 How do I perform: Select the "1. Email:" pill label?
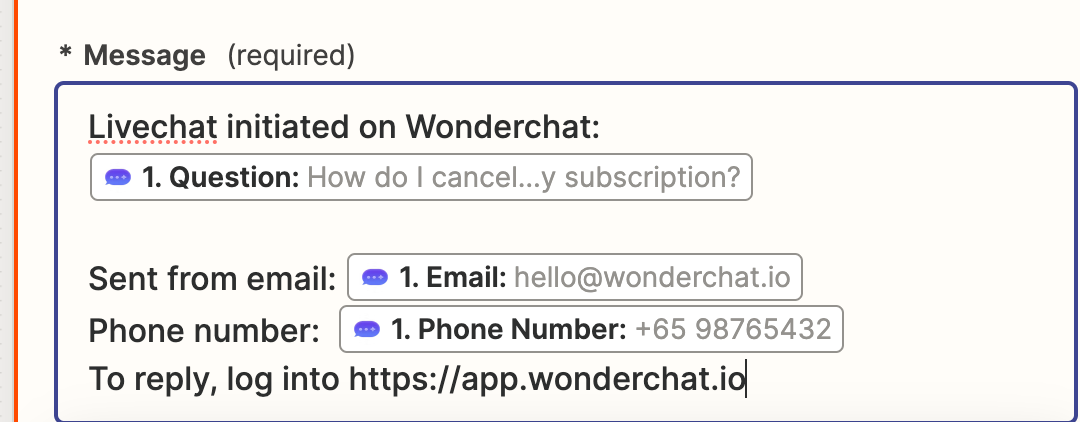pyautogui.click(x=453, y=278)
